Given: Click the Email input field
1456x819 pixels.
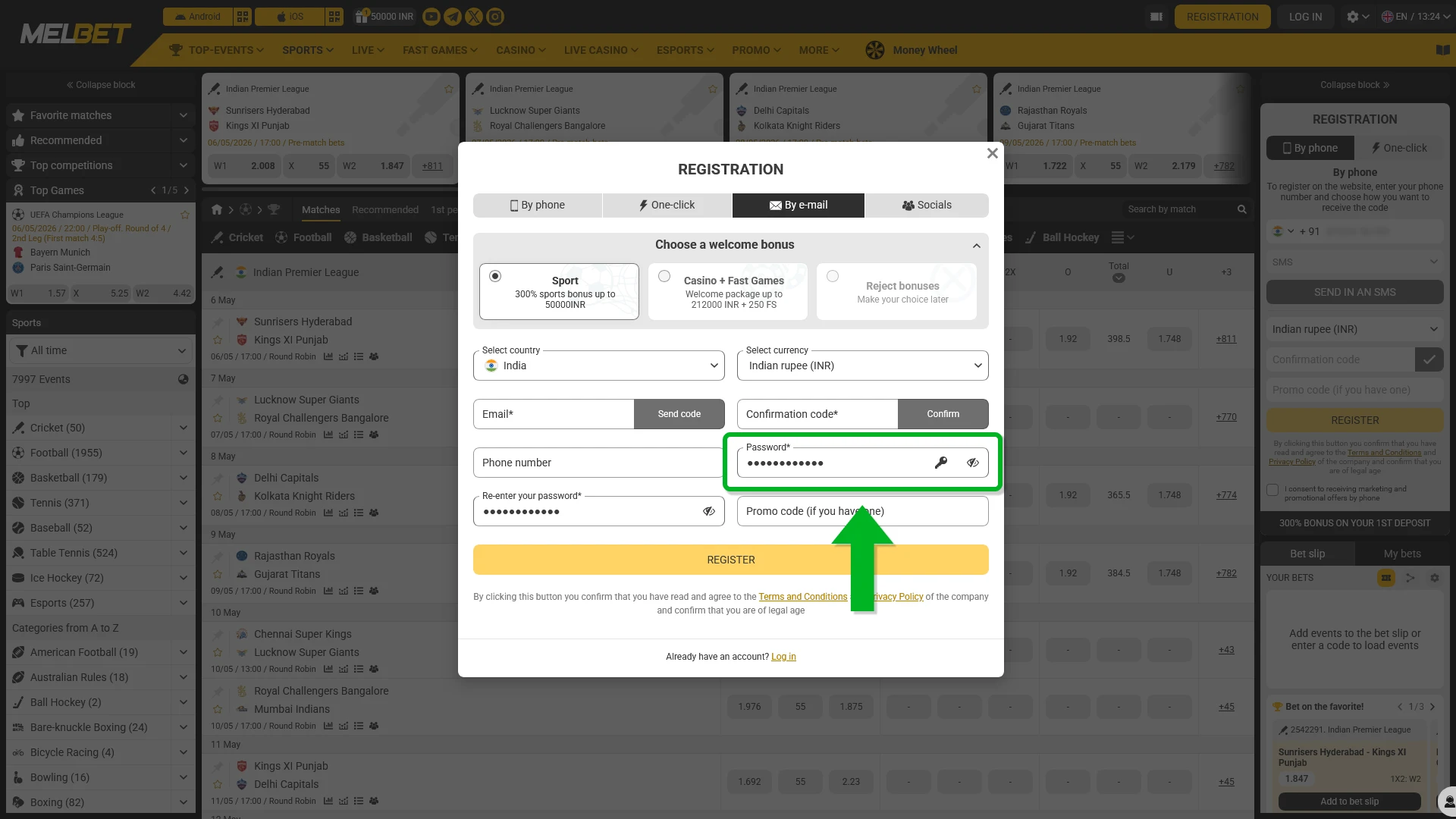Looking at the screenshot, I should 554,414.
